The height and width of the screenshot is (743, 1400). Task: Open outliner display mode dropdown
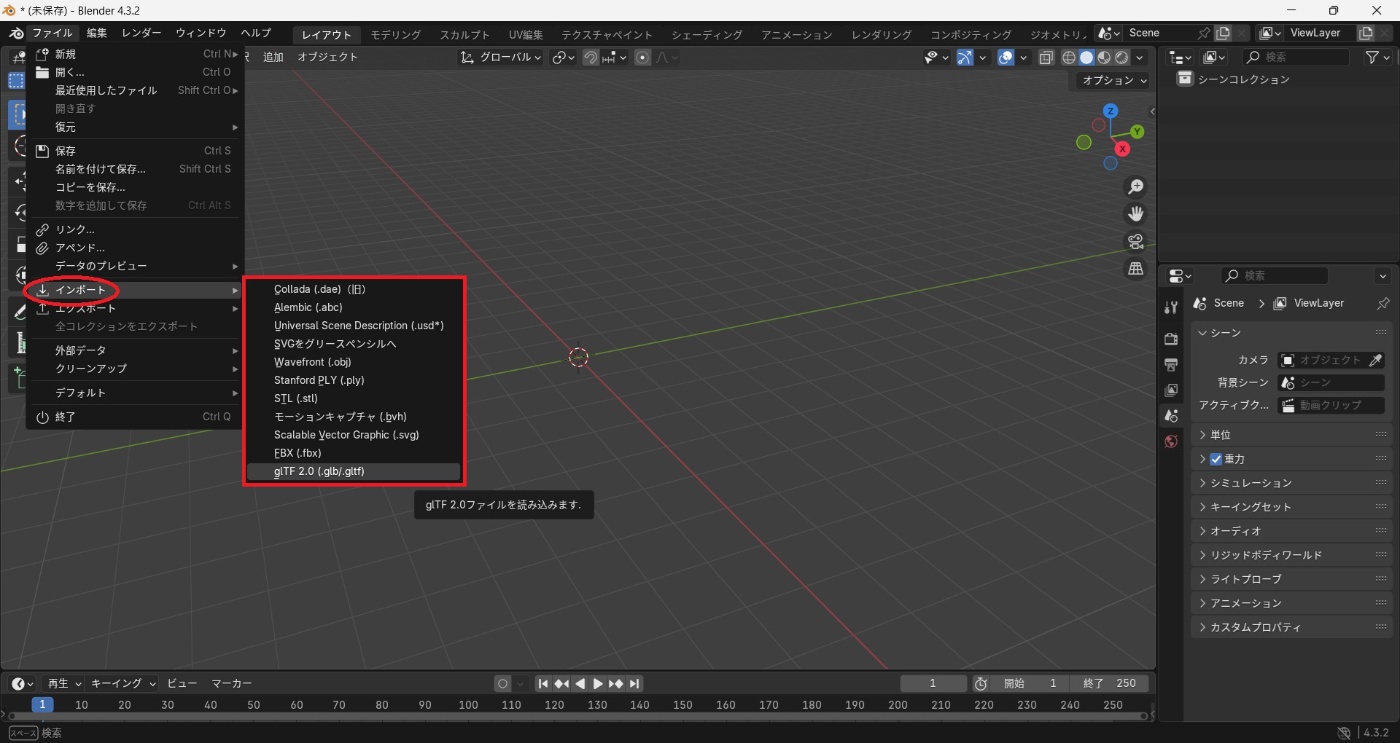(x=1181, y=58)
